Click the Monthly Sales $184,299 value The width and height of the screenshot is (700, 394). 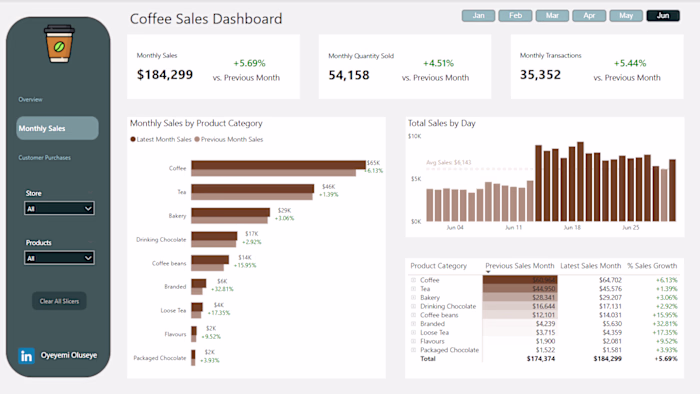pos(165,75)
